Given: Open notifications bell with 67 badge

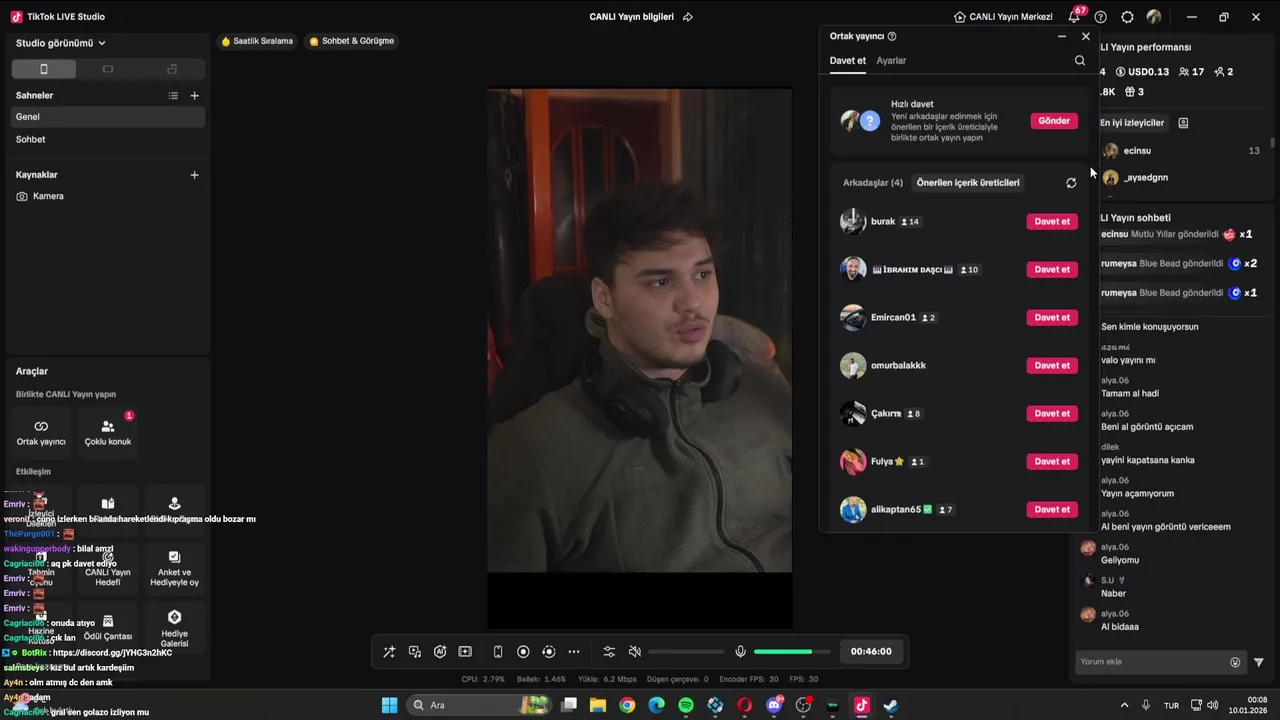Looking at the screenshot, I should click(x=1076, y=16).
